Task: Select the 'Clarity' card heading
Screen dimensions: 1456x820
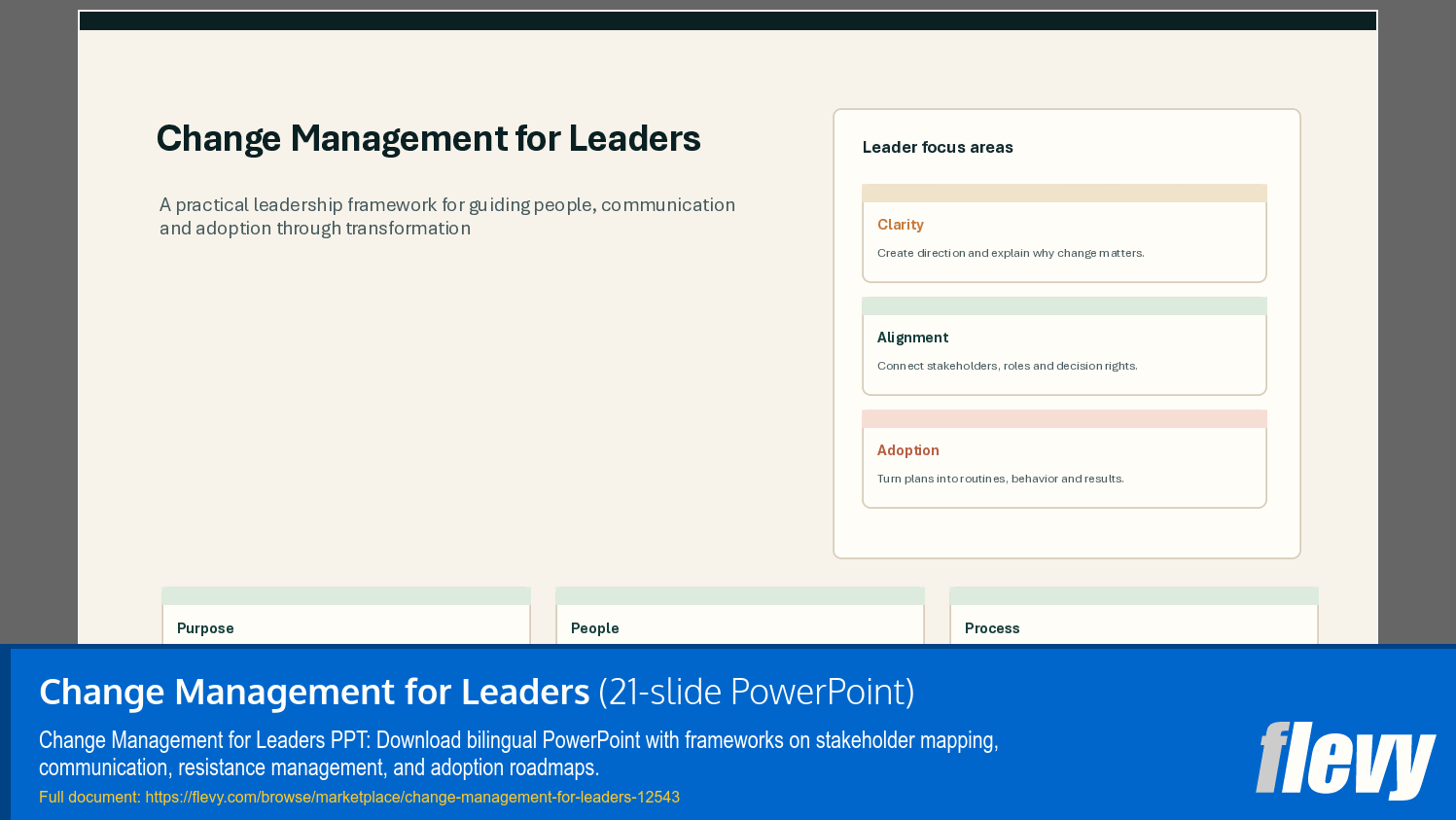Action: tap(900, 225)
